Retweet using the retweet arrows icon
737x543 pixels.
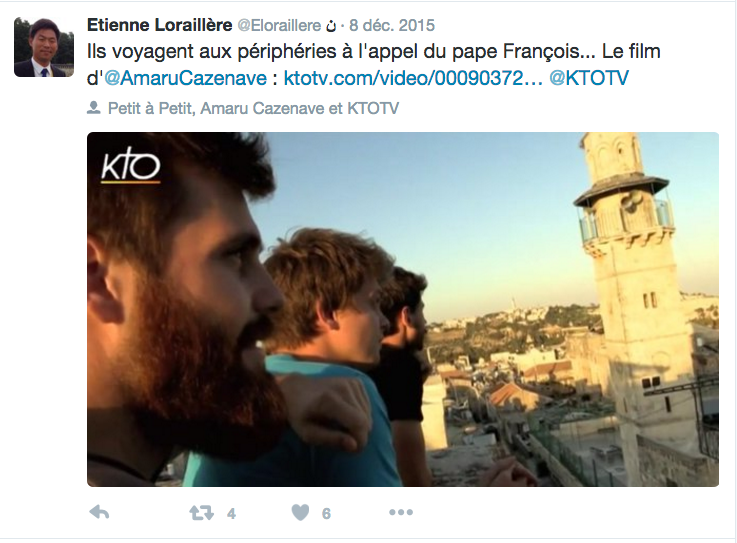[202, 512]
